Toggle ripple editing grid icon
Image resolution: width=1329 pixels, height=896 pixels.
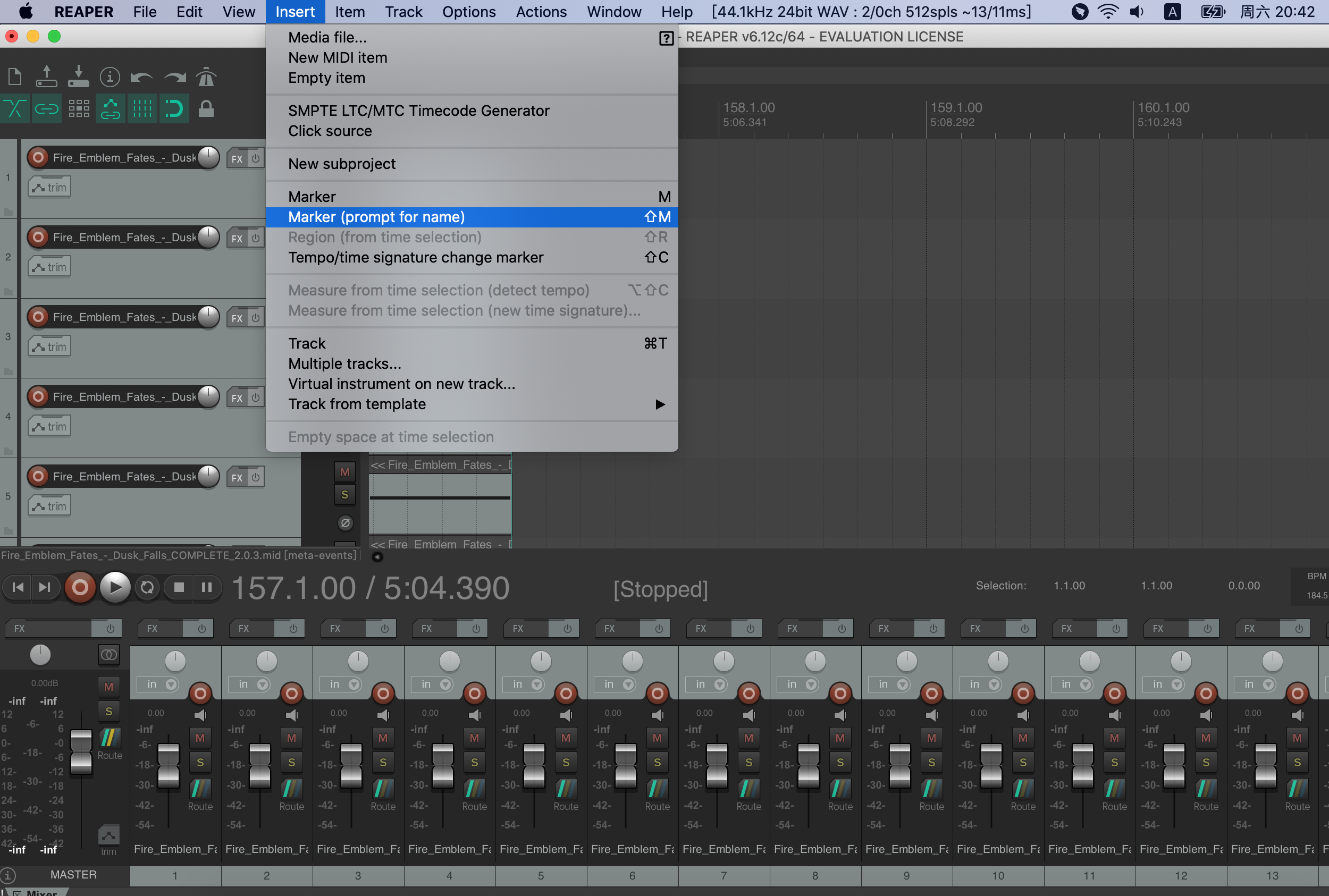click(79, 108)
